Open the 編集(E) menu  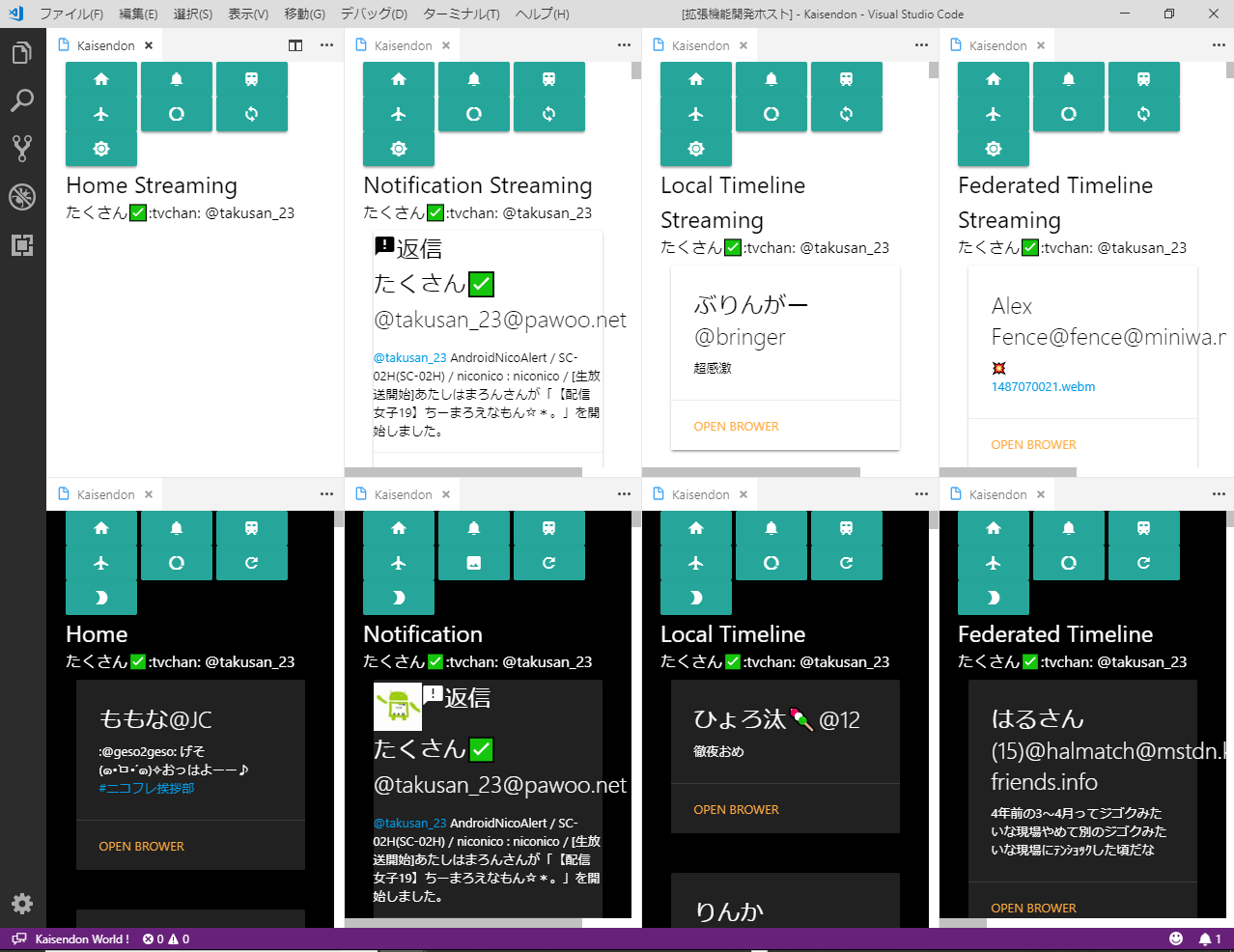click(138, 14)
